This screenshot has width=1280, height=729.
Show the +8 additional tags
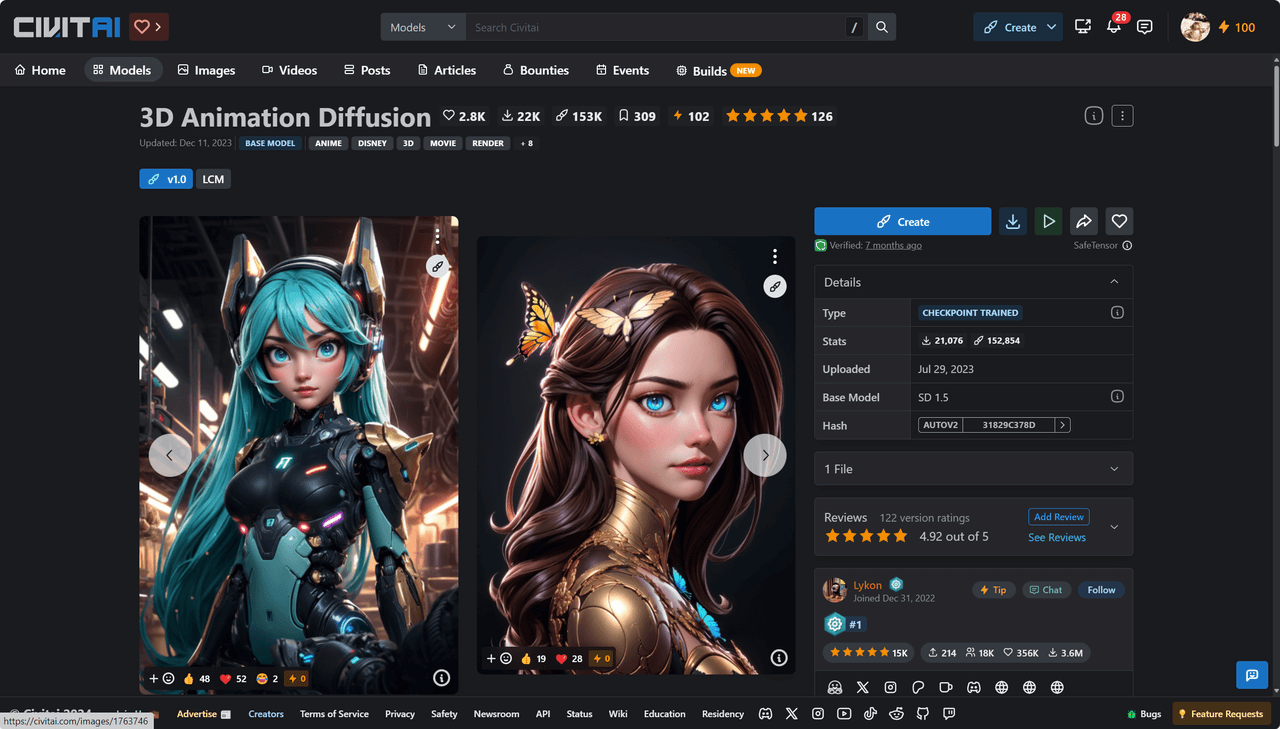tap(526, 143)
